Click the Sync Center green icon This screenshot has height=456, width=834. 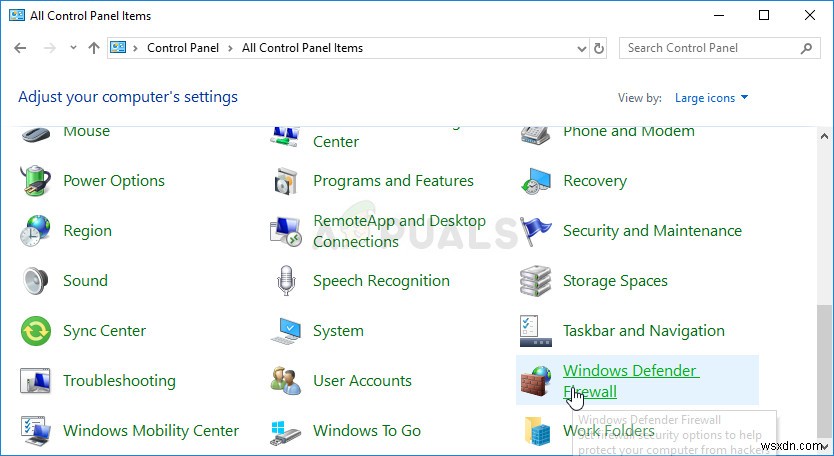point(36,331)
